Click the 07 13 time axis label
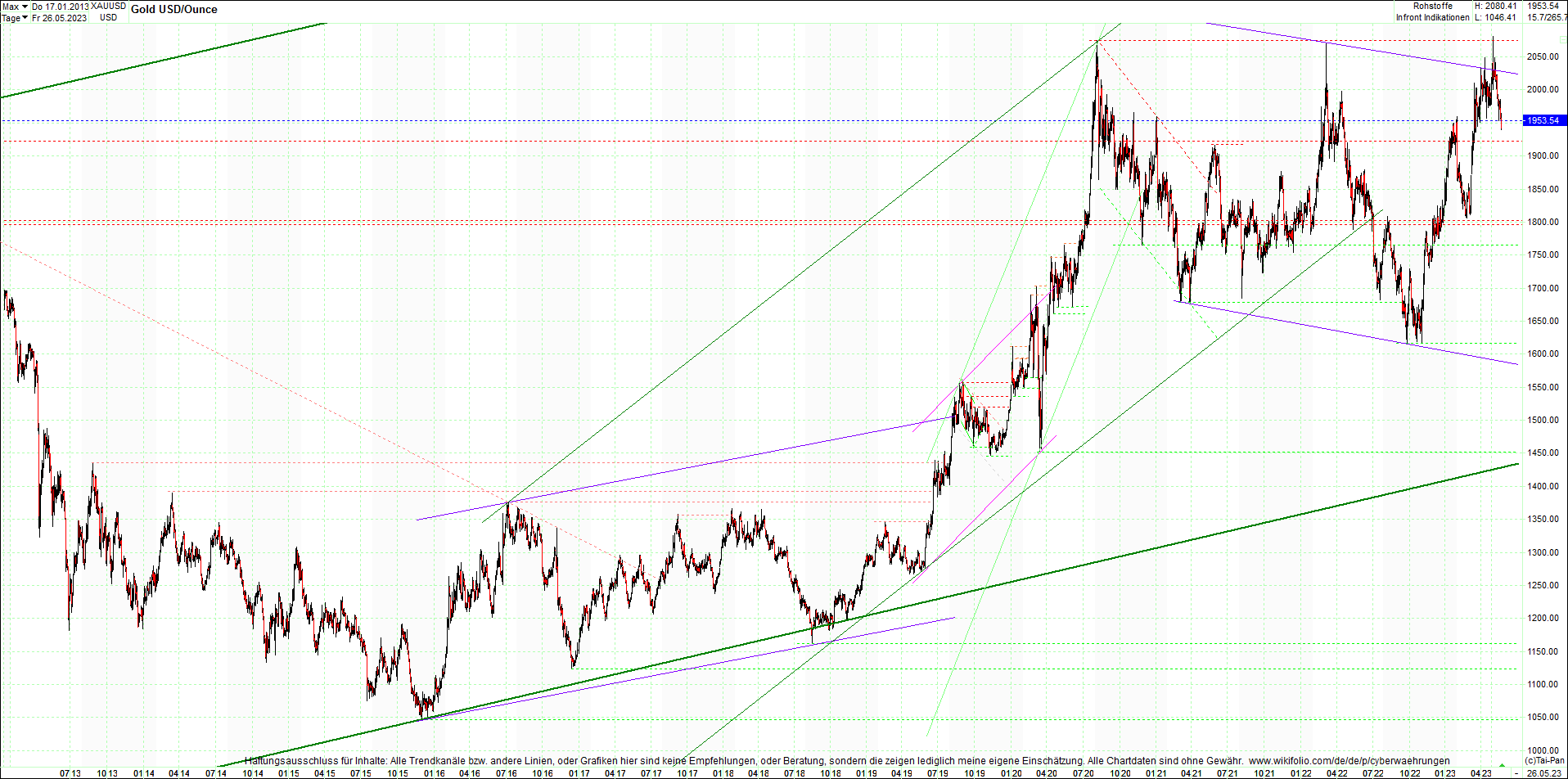Screen dimensions: 1568x779 coord(71,773)
